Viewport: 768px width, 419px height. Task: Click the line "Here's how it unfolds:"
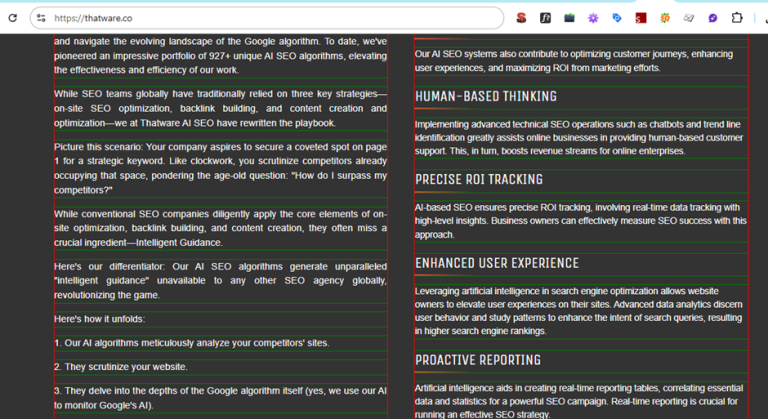pos(99,319)
